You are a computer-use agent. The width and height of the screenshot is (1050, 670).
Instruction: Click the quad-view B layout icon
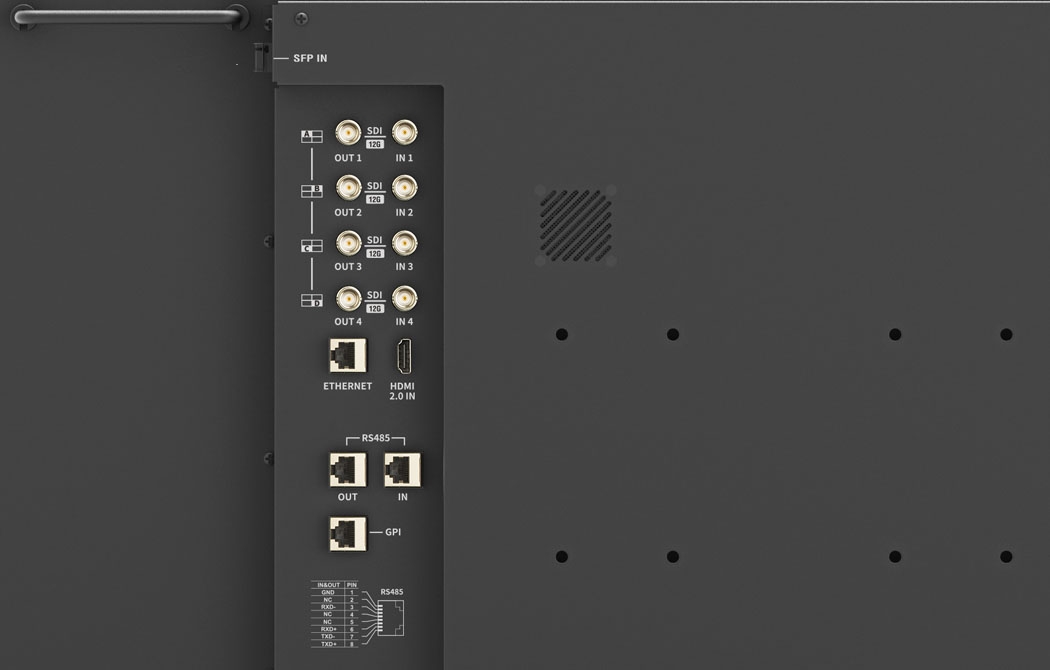(x=312, y=190)
